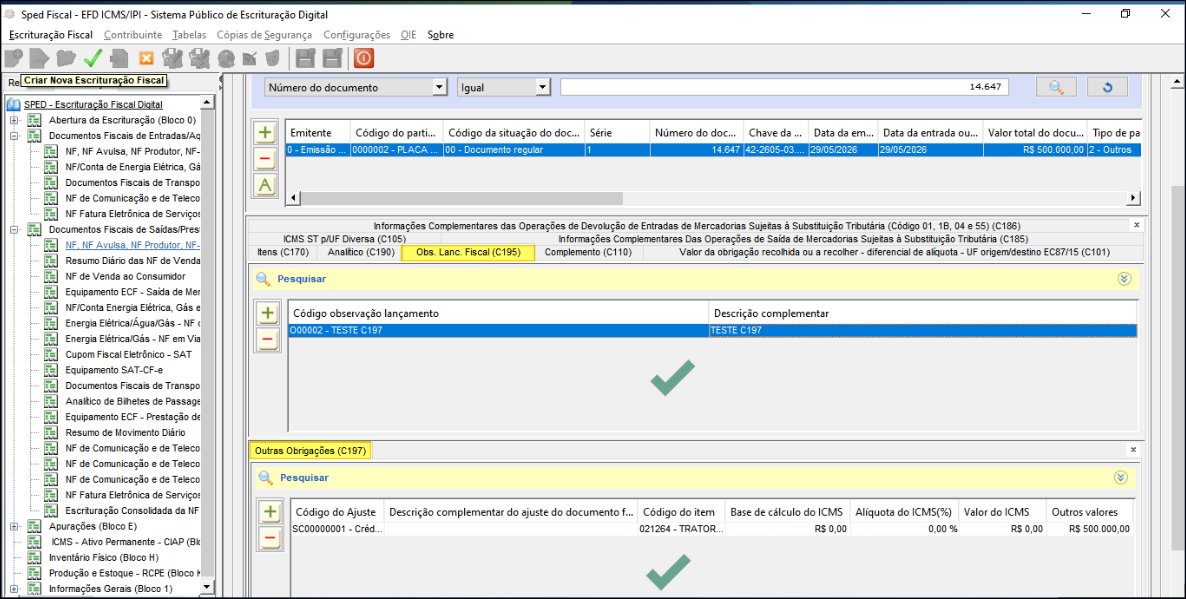Close the Outras Obrigações (C197) panel
1186x599 pixels.
pyautogui.click(x=1133, y=450)
